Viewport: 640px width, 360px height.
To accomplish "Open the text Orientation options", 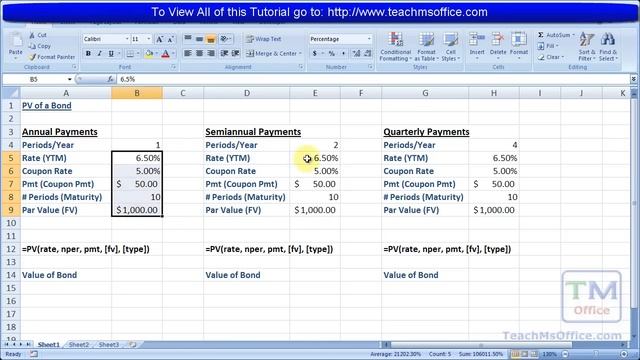I will pyautogui.click(x=225, y=39).
